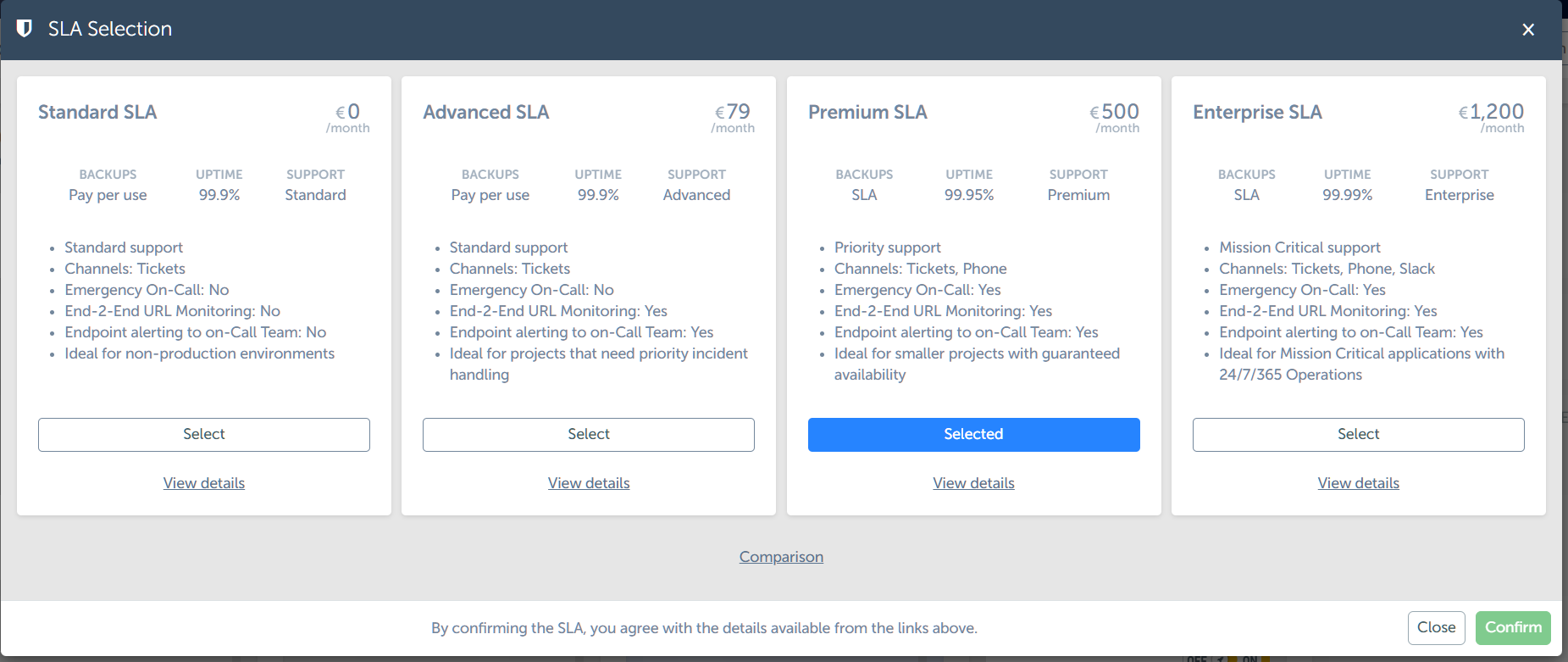
Task: Open the Comparison link
Action: 781,557
